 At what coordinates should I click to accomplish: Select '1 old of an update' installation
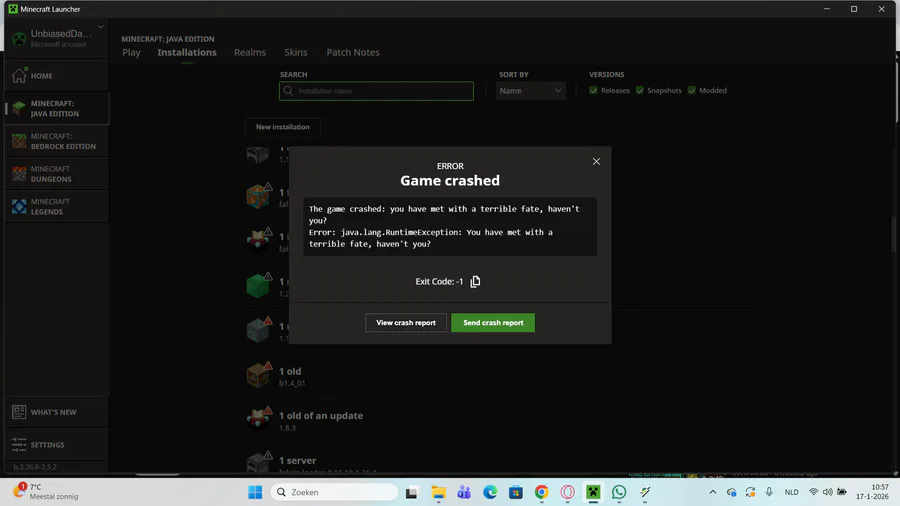coord(499,421)
